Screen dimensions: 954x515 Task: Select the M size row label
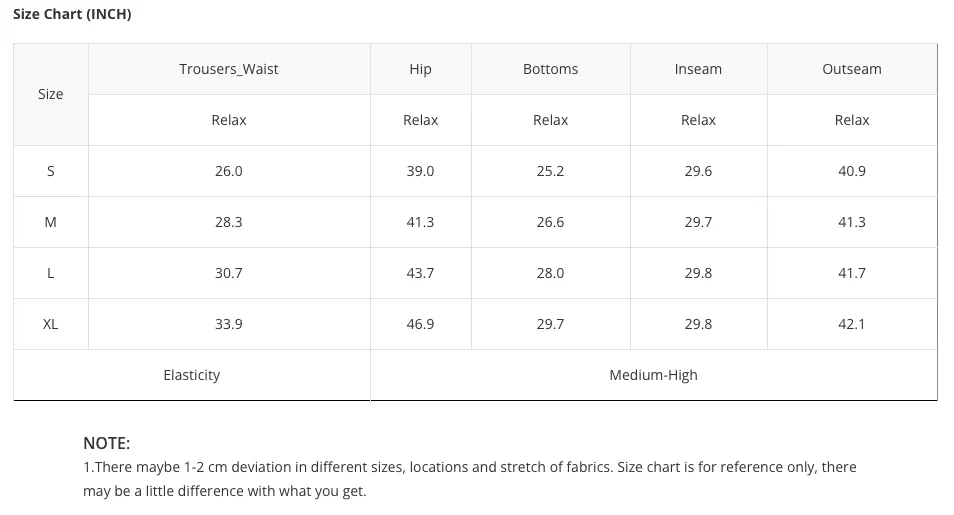(x=50, y=222)
